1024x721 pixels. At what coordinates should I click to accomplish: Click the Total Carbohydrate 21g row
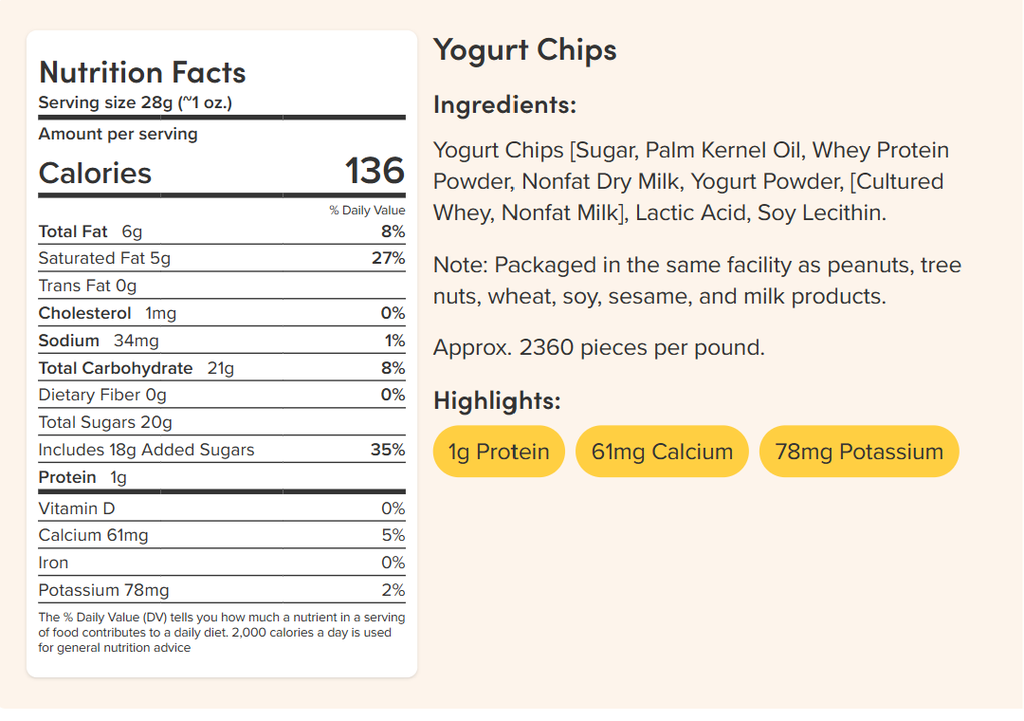136,368
